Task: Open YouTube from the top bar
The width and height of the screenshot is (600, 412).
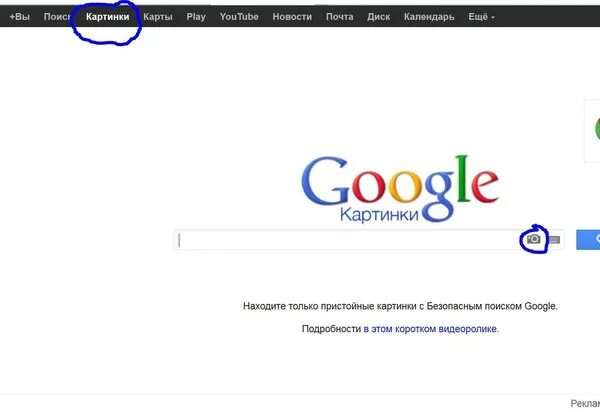Action: 239,17
